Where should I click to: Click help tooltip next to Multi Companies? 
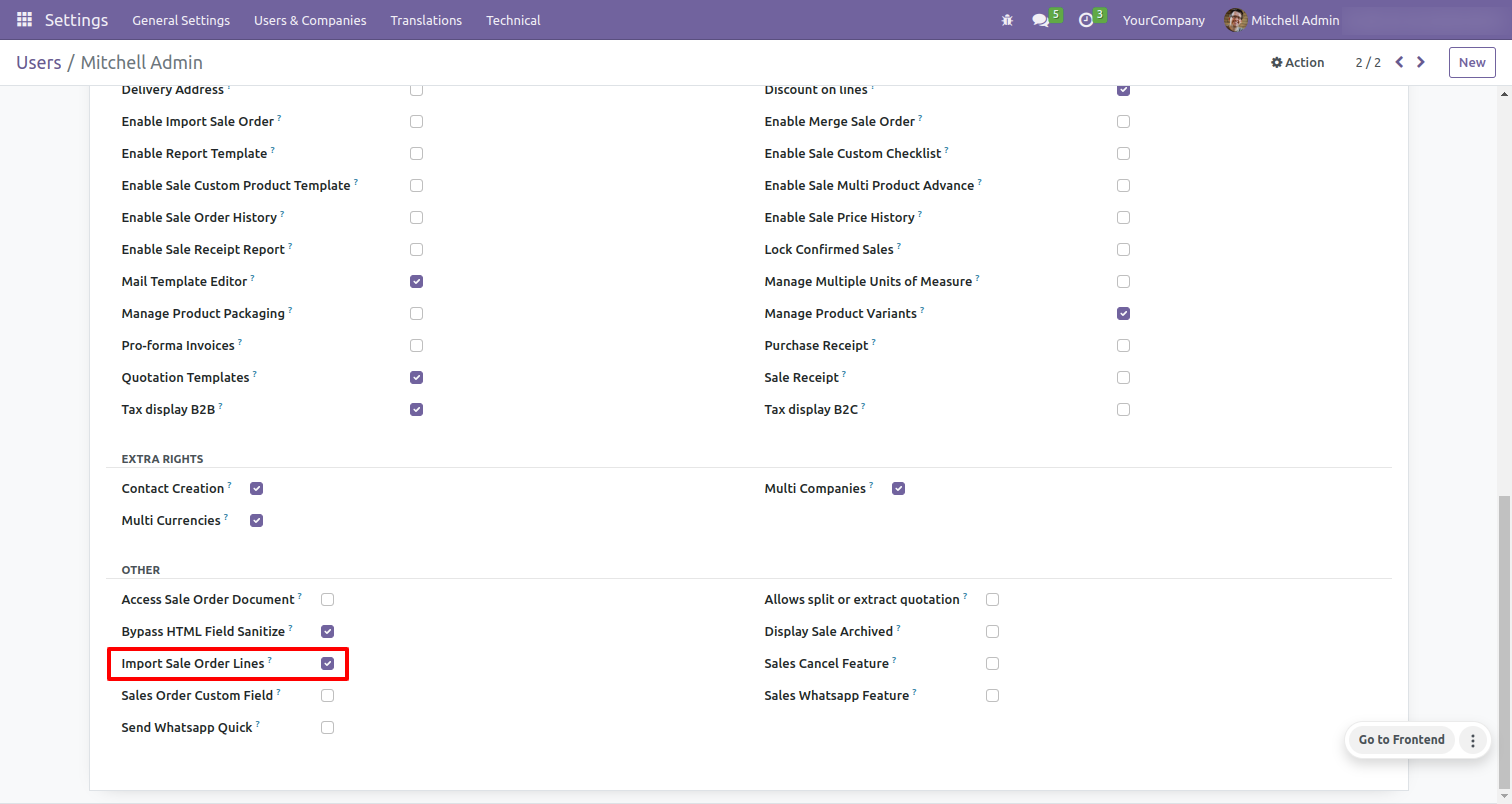pos(871,485)
